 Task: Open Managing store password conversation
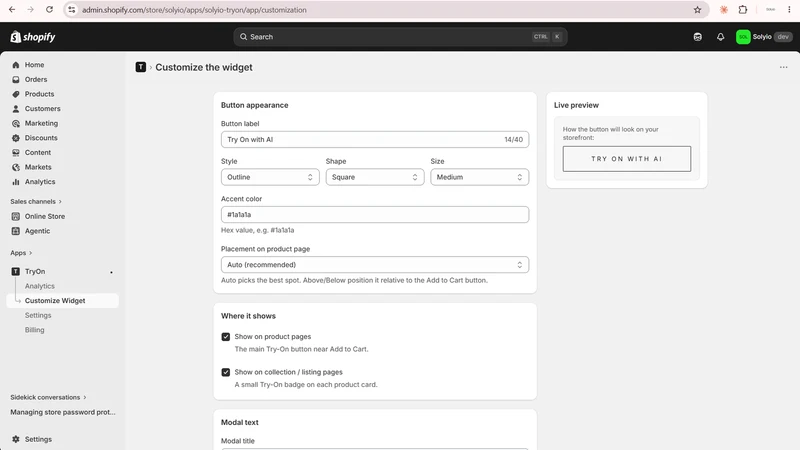coord(63,412)
